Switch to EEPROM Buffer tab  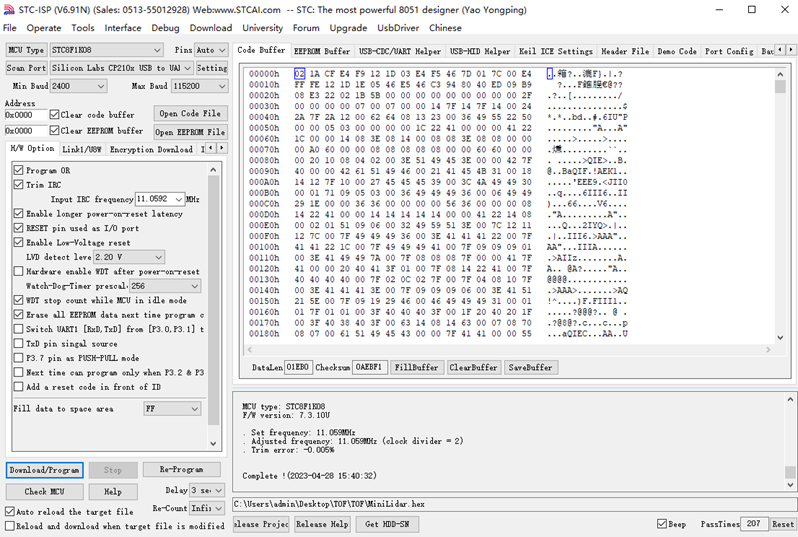point(322,51)
